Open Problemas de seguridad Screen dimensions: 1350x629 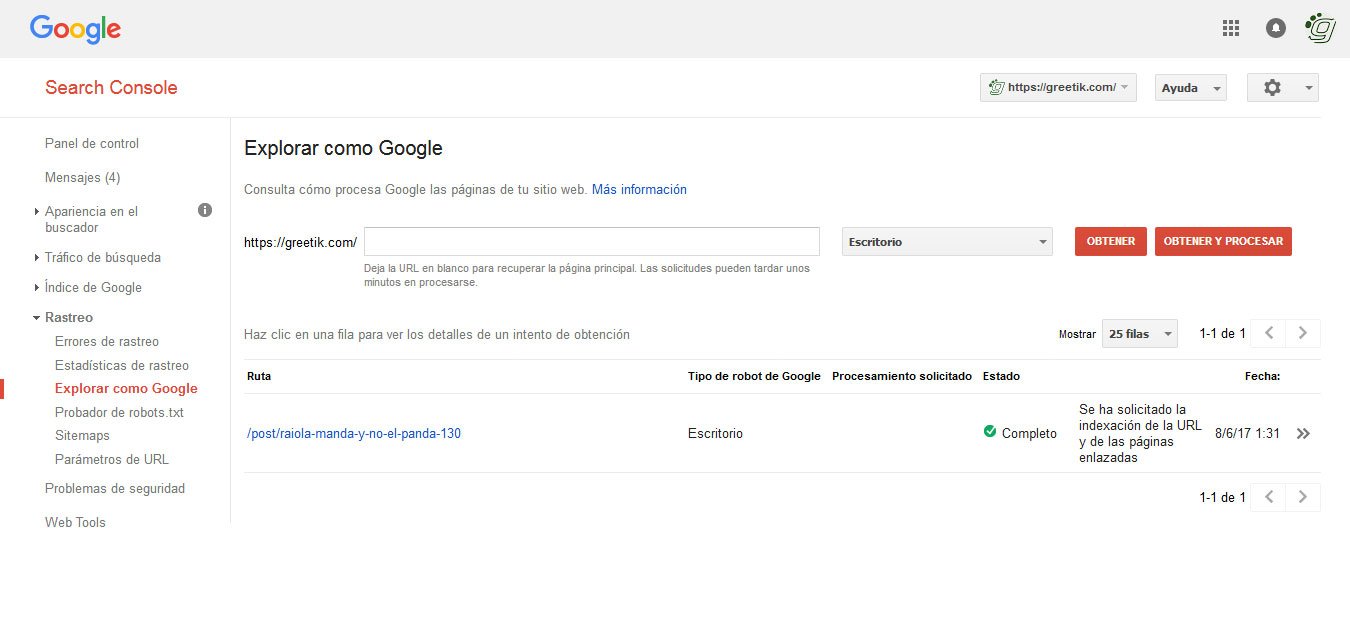[115, 488]
